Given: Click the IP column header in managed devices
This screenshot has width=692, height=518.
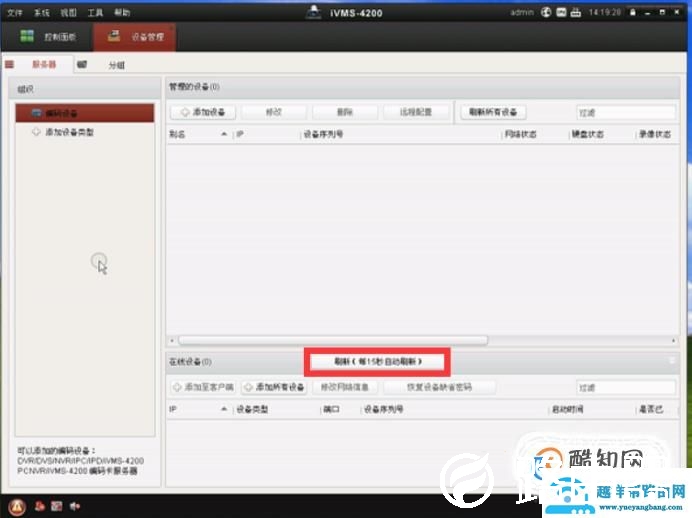Looking at the screenshot, I should (x=240, y=134).
